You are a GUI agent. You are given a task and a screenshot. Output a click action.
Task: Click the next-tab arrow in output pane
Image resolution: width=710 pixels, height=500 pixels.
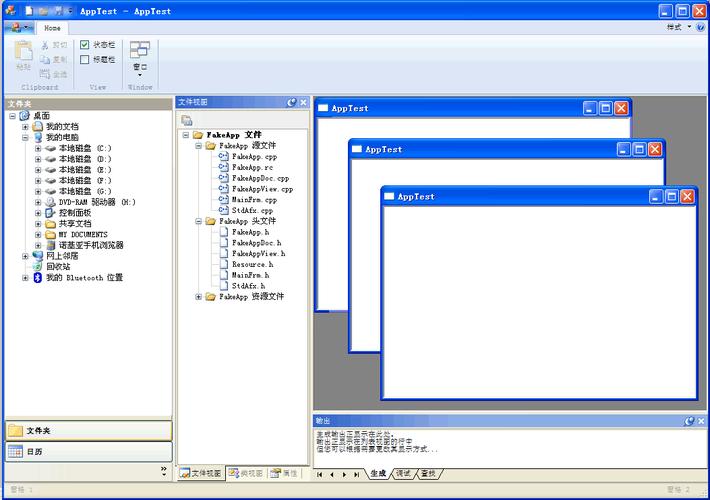click(344, 474)
